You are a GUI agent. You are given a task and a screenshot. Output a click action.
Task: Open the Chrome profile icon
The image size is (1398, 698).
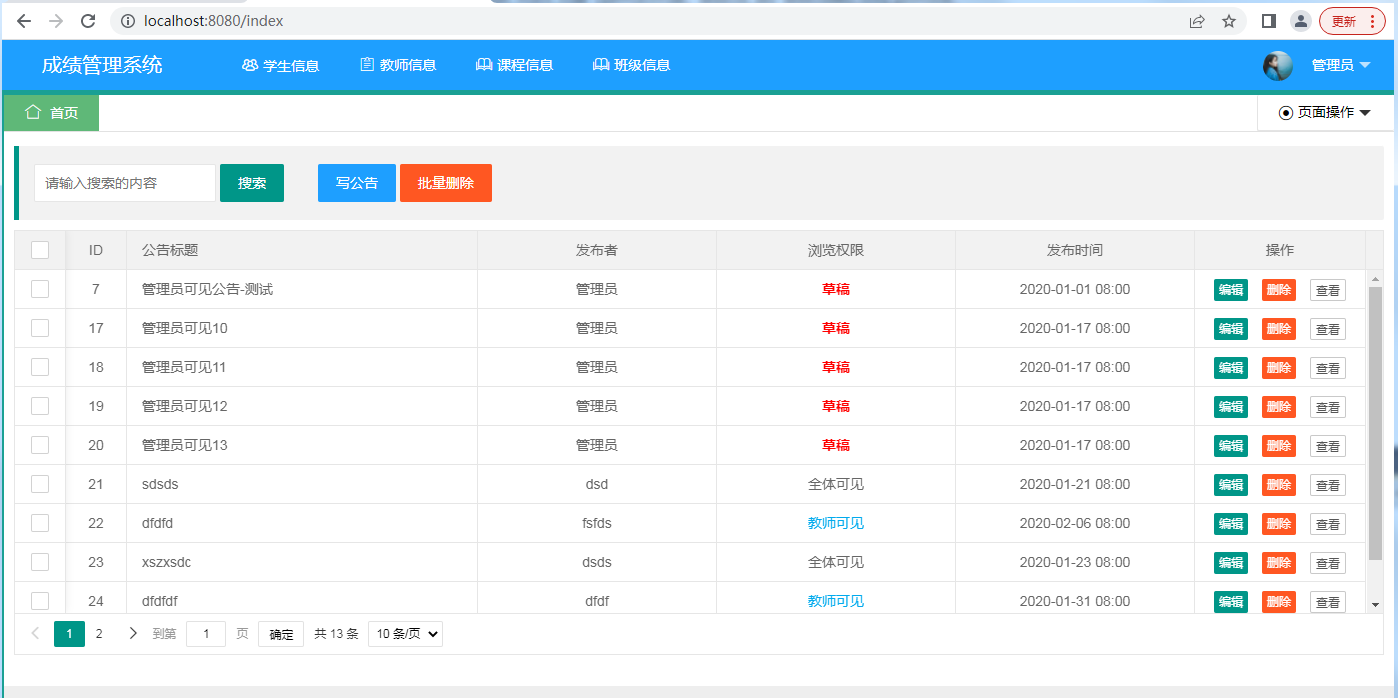(1300, 21)
